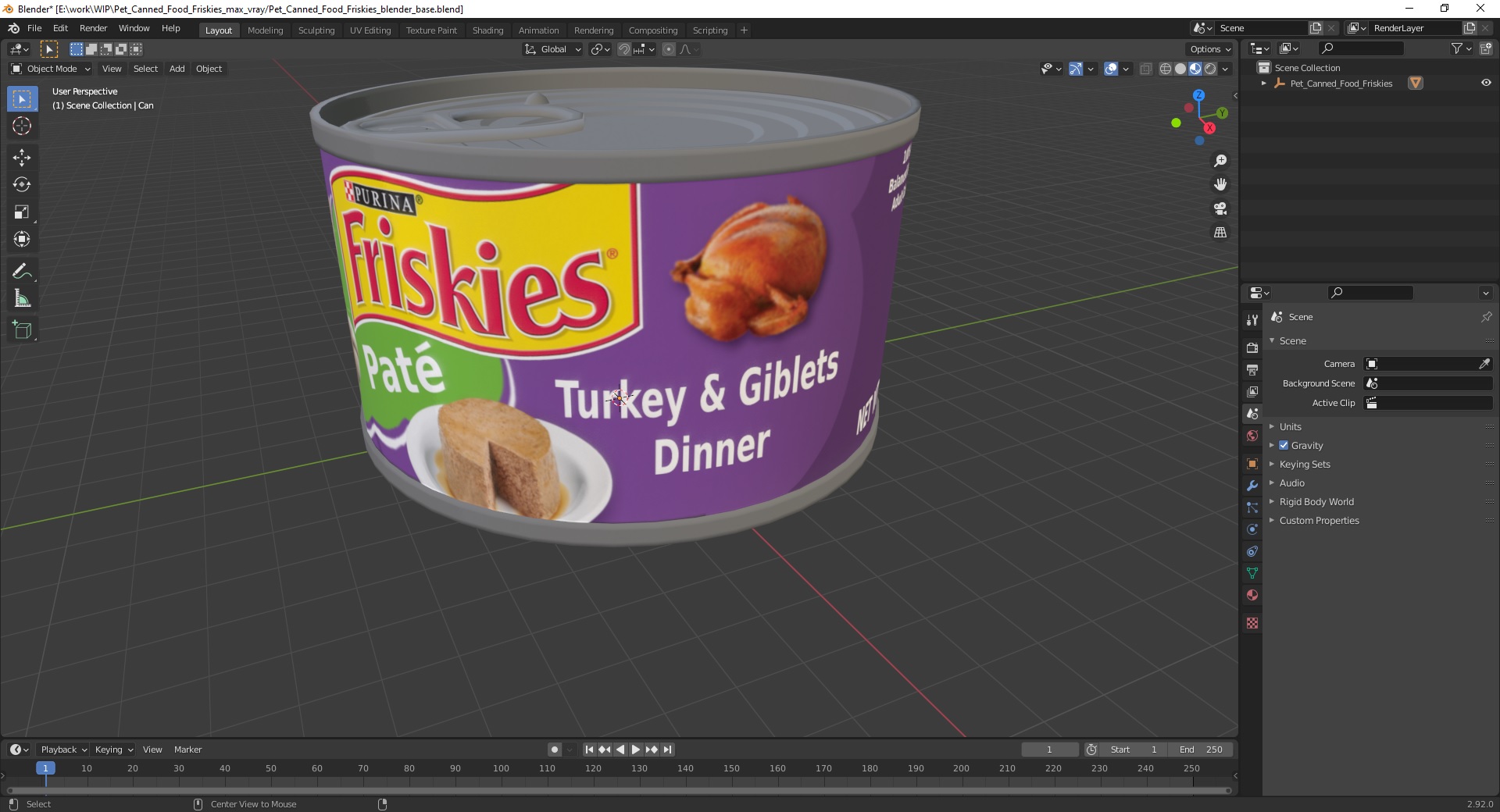The image size is (1500, 812).
Task: Toggle proportional editing
Action: (x=669, y=49)
